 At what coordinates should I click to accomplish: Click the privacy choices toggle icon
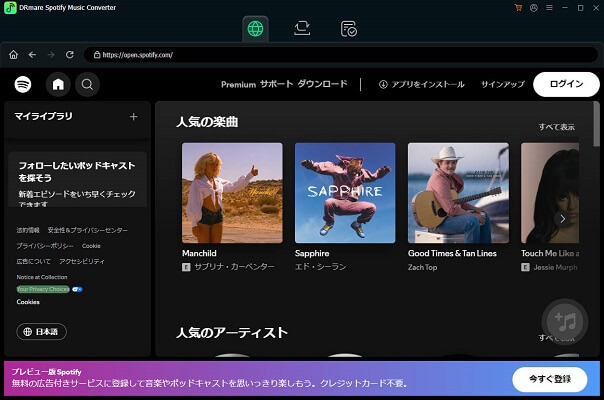pos(77,289)
